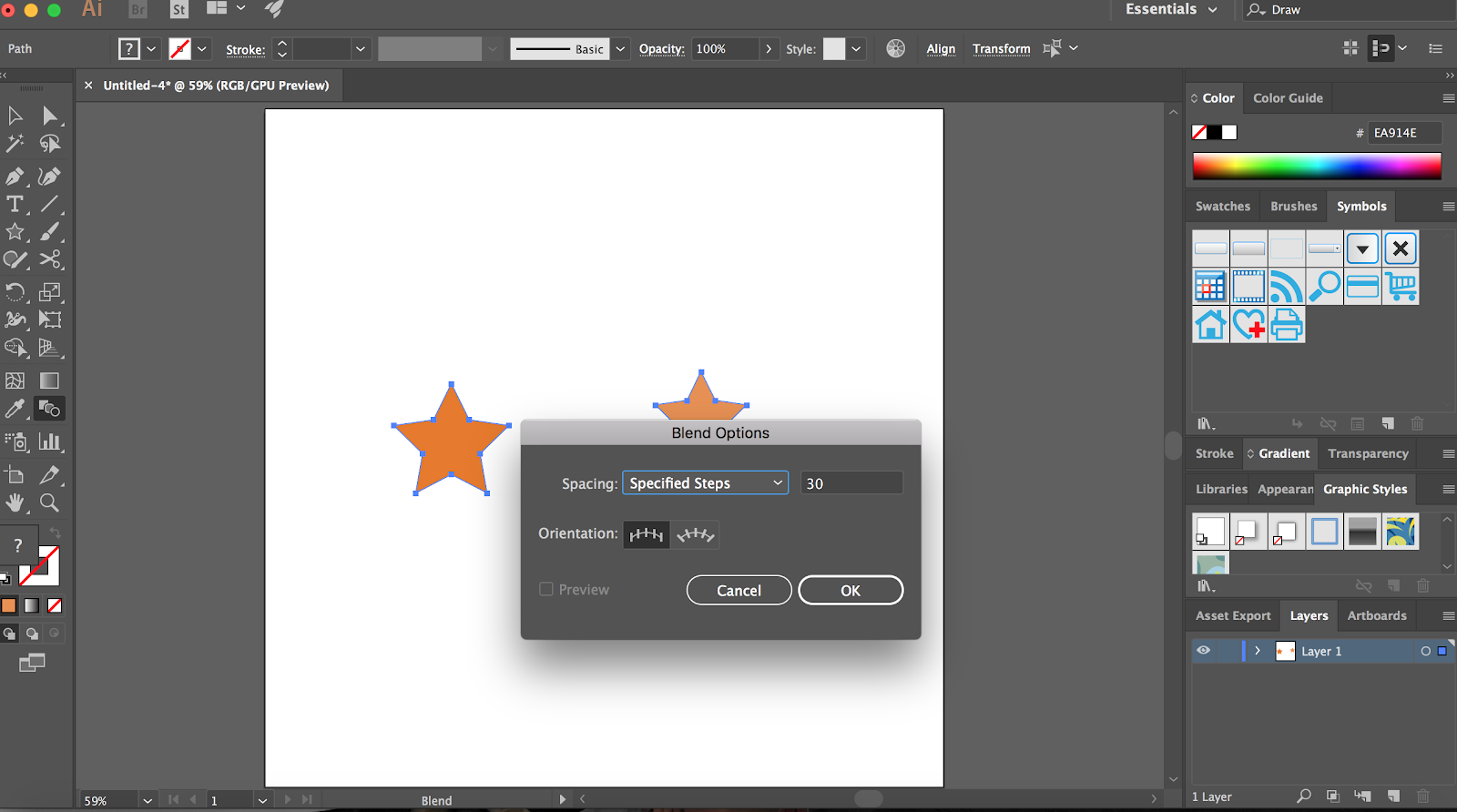
Task: Switch to the Color Guide tab
Action: coord(1288,98)
